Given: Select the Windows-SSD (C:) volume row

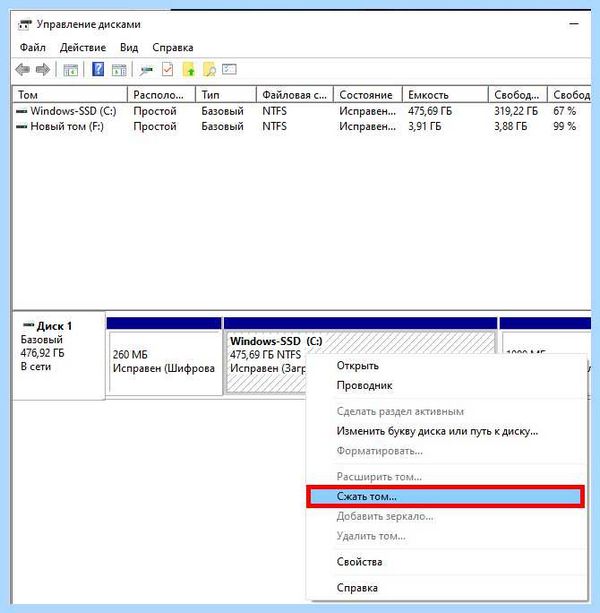Looking at the screenshot, I should (302, 111).
